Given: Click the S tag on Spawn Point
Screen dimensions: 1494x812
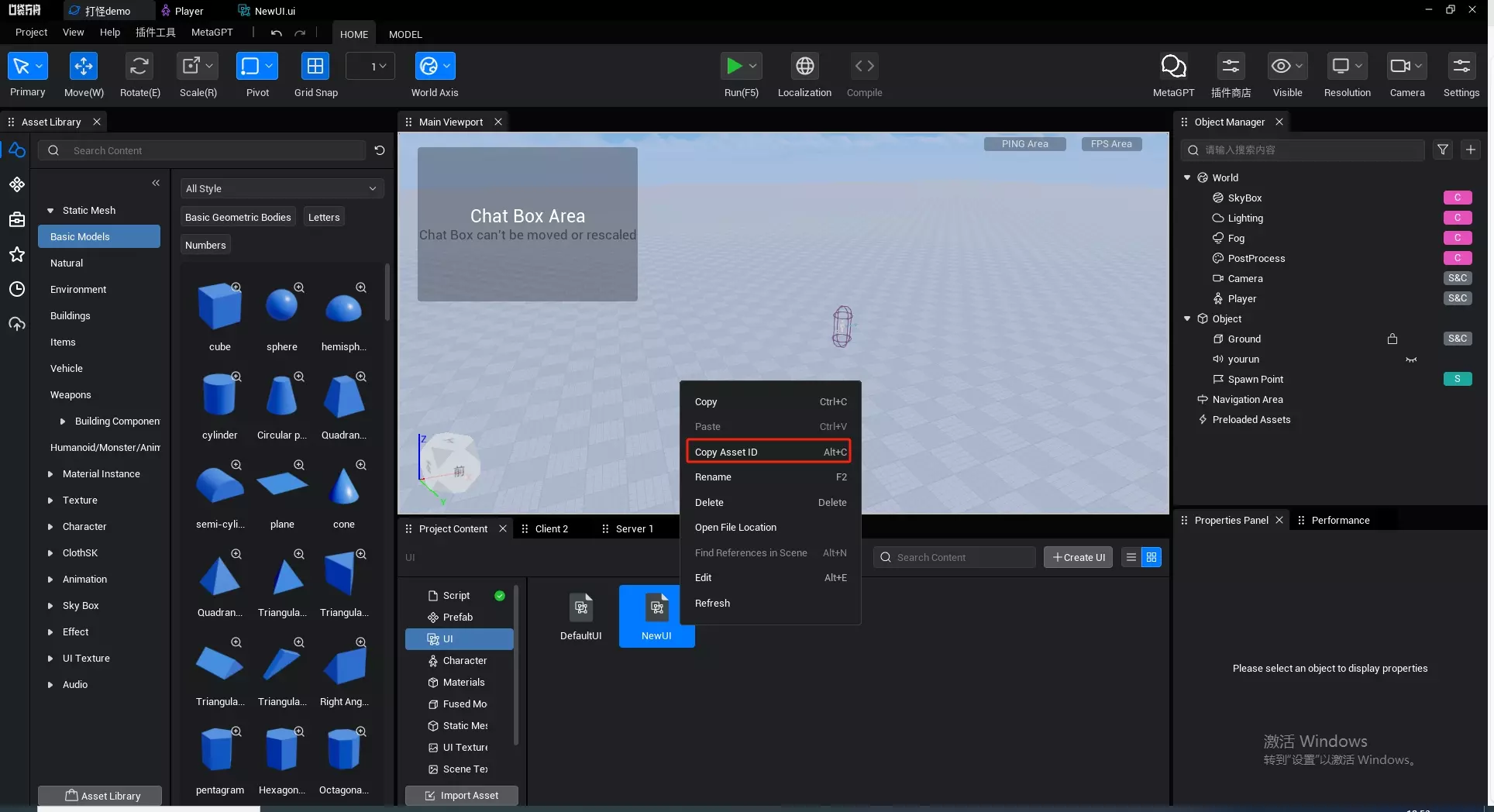Looking at the screenshot, I should [1458, 379].
